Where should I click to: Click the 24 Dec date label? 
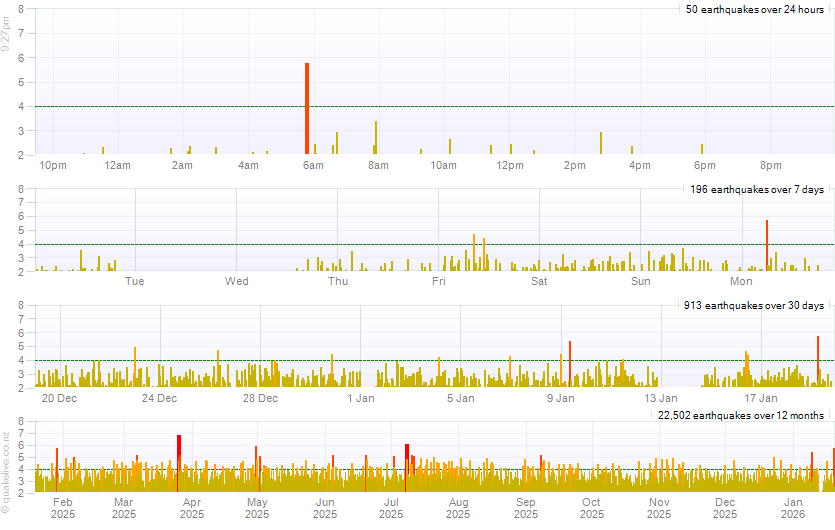[159, 398]
